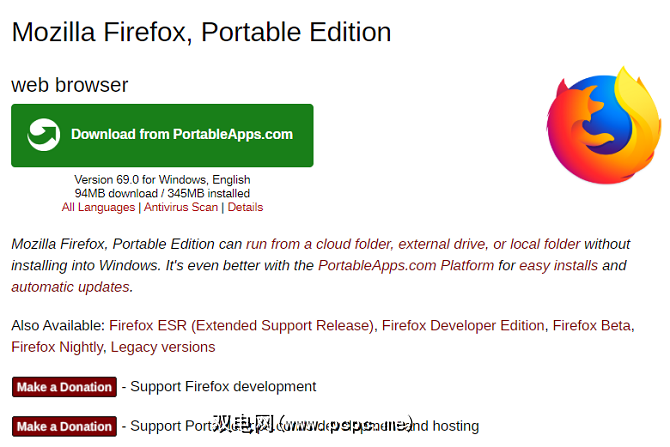
Task: Open Firefox ESR (Extended Support Release) link
Action: tap(242, 326)
